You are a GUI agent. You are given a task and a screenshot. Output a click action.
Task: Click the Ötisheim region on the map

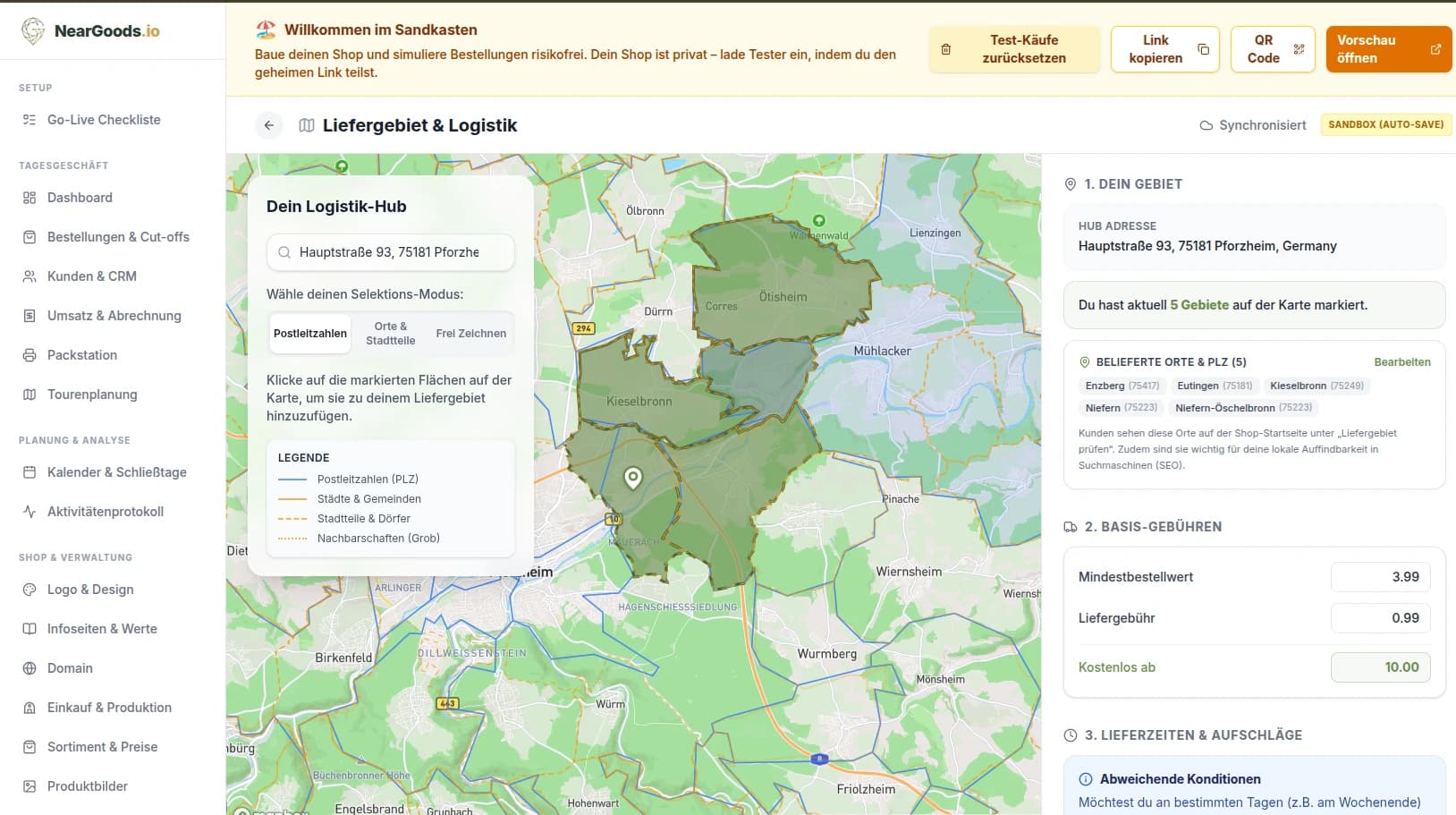(x=783, y=296)
